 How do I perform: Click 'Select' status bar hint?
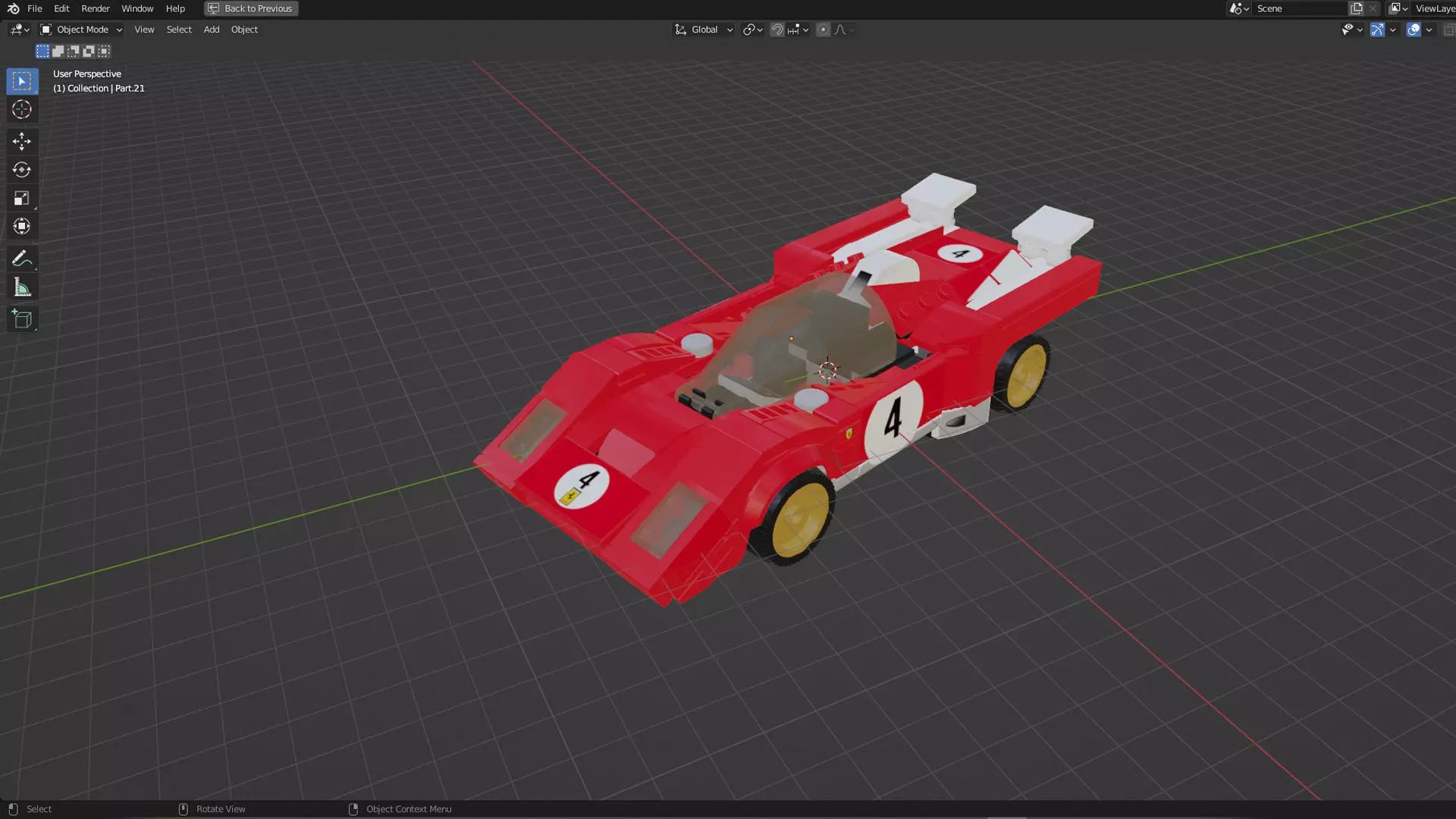pyautogui.click(x=39, y=809)
